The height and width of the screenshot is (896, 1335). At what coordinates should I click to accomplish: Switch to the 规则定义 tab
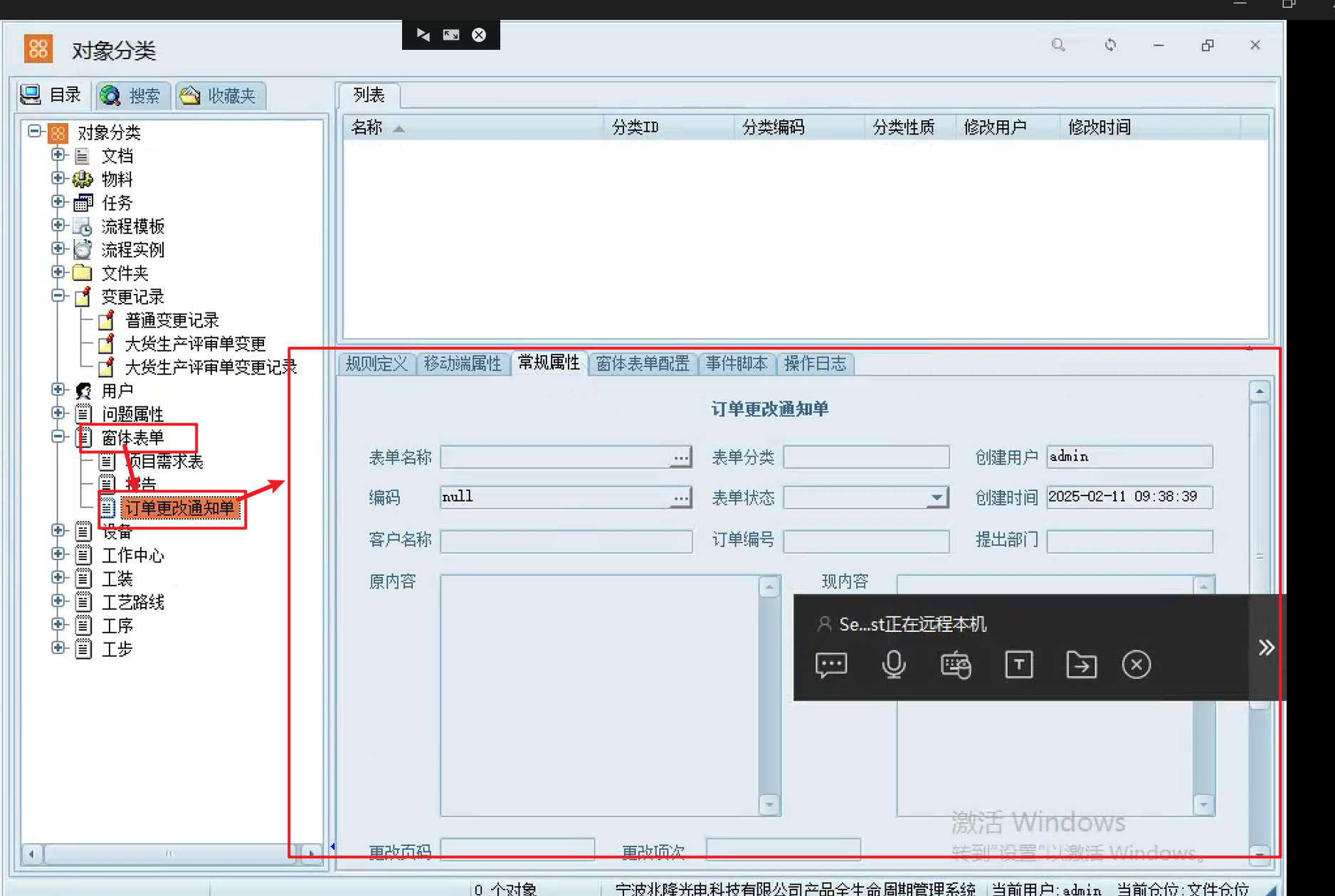coord(377,364)
